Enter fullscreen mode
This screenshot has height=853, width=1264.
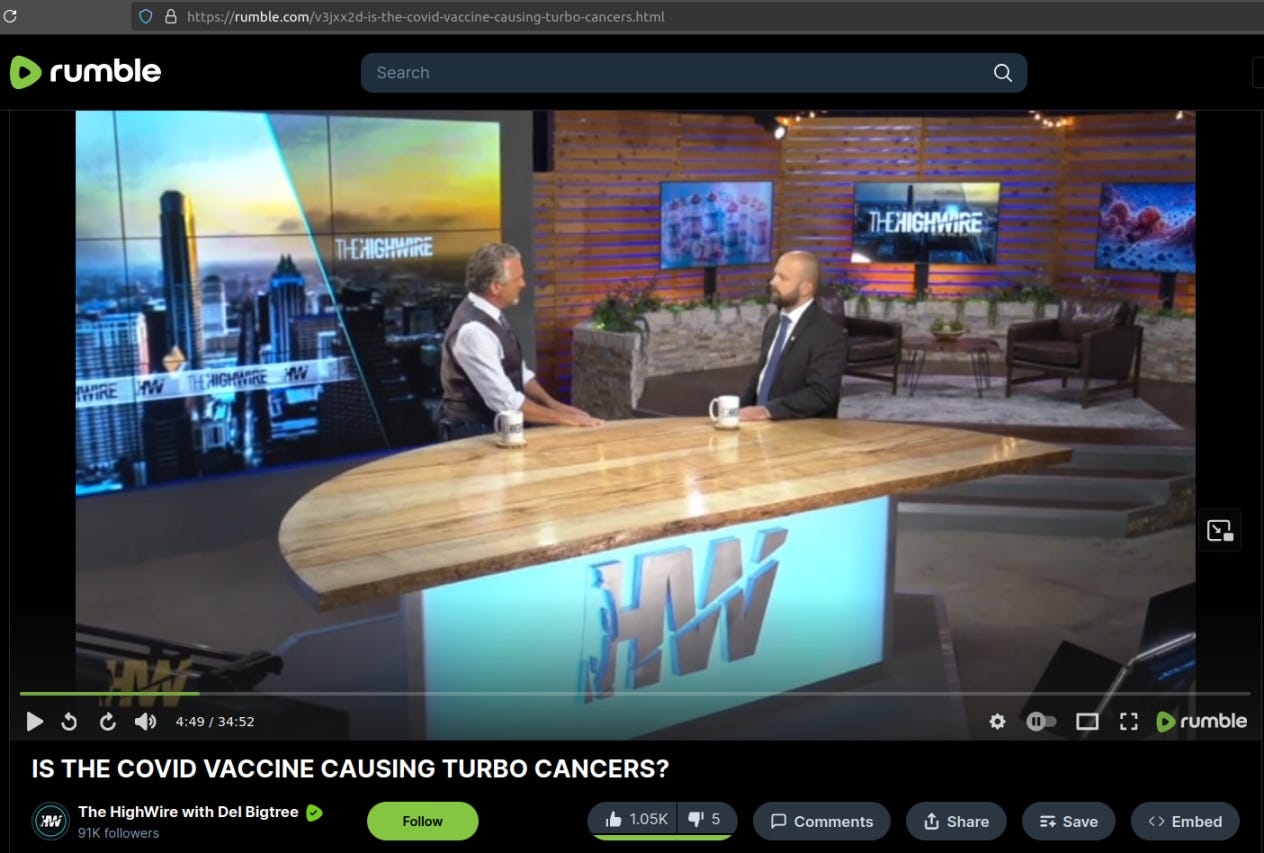pyautogui.click(x=1129, y=721)
